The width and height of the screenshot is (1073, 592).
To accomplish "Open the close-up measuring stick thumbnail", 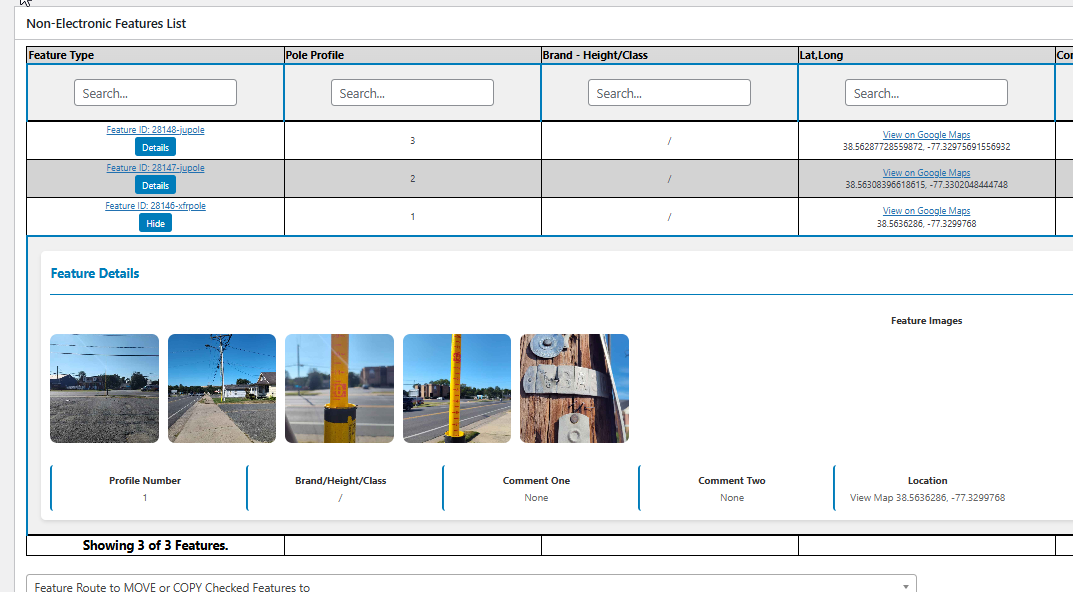I will 339,388.
